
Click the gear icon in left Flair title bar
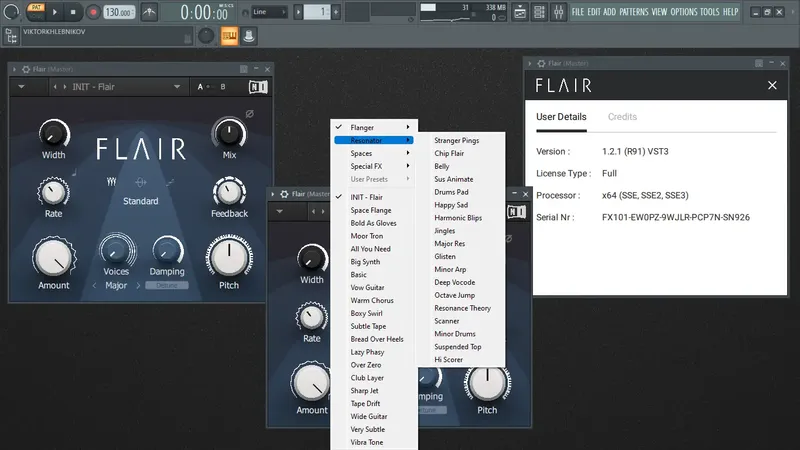26,69
